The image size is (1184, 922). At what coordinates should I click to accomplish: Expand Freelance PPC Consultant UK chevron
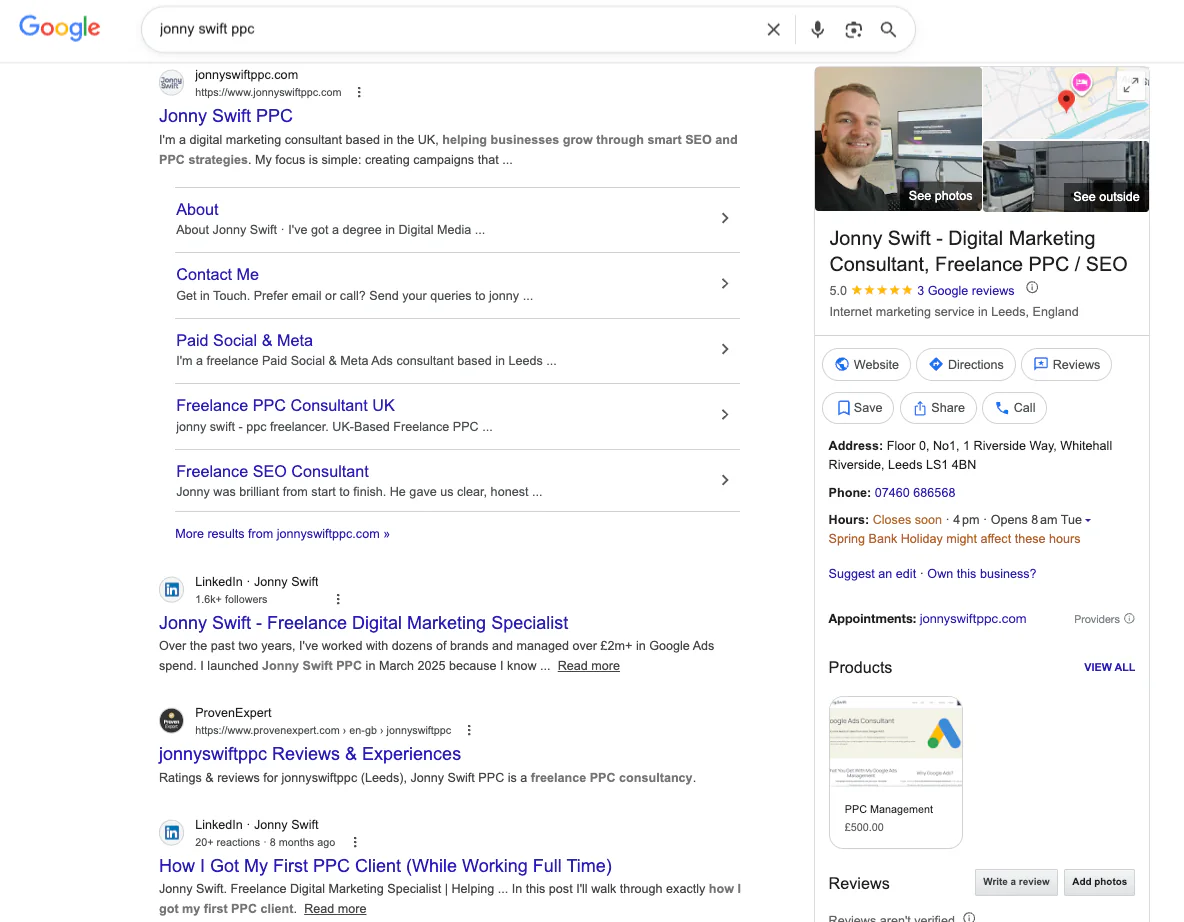coord(724,415)
